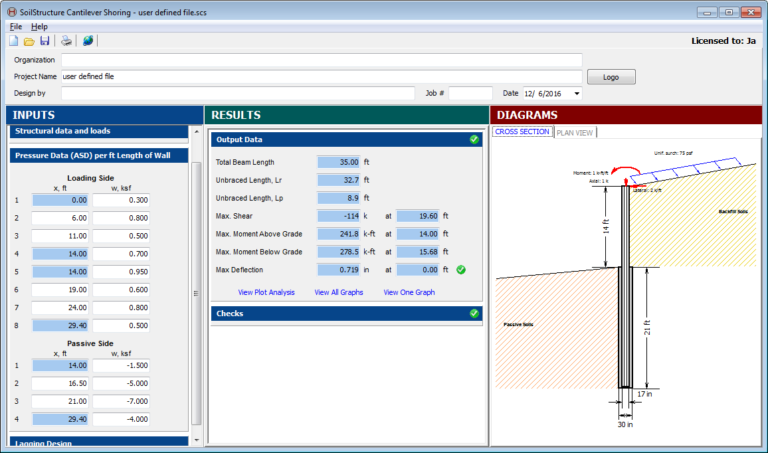Click Loading Side row 4 w value 0.700

pyautogui.click(x=121, y=254)
